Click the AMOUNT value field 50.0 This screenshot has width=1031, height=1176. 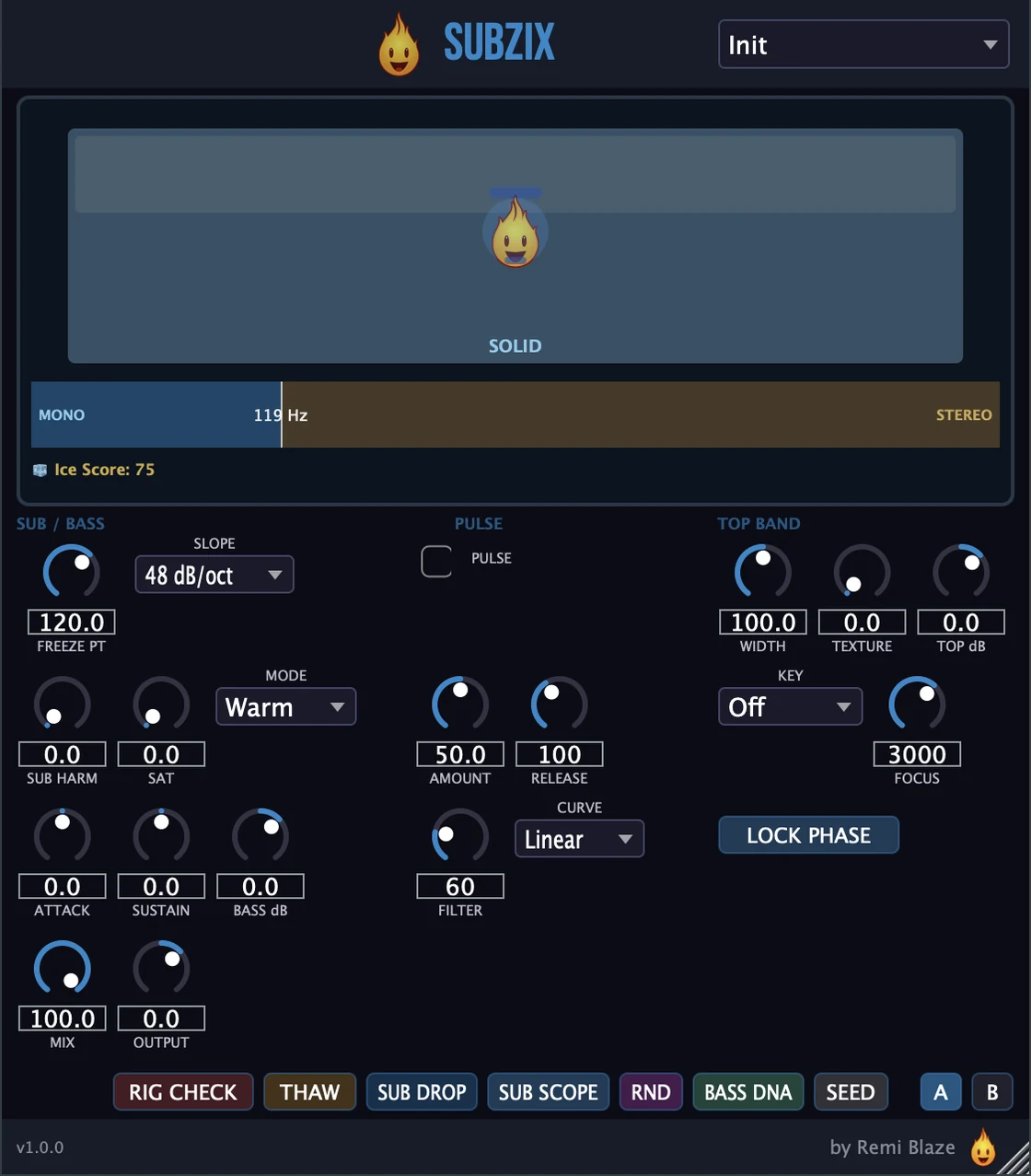coord(460,754)
